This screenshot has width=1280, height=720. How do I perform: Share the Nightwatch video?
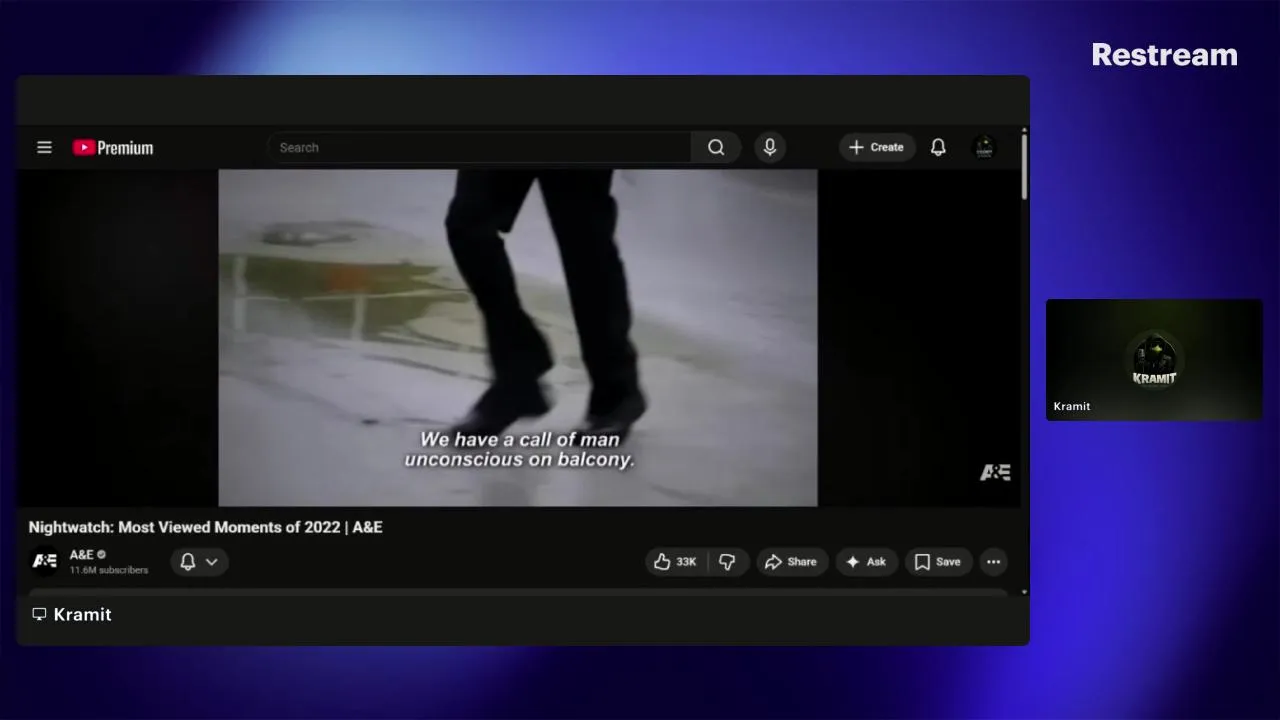click(791, 562)
